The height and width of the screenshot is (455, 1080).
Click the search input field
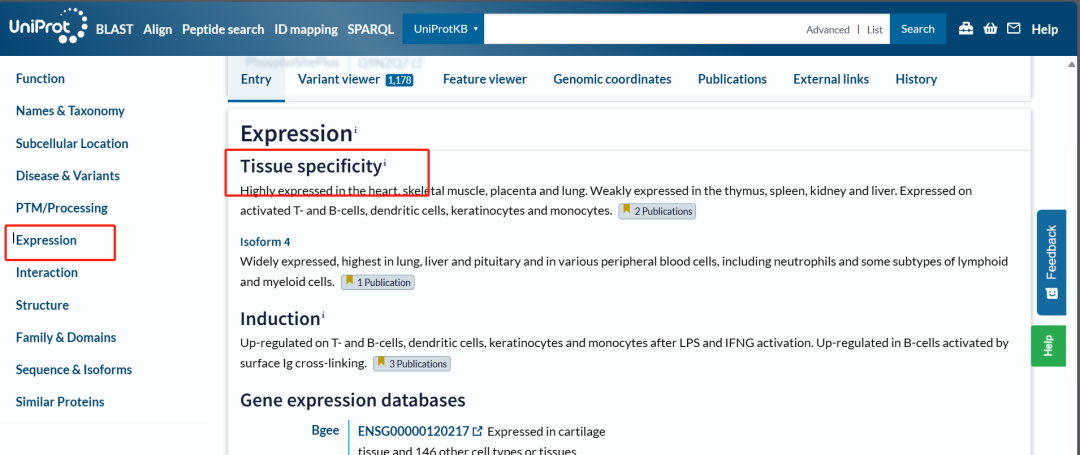640,29
